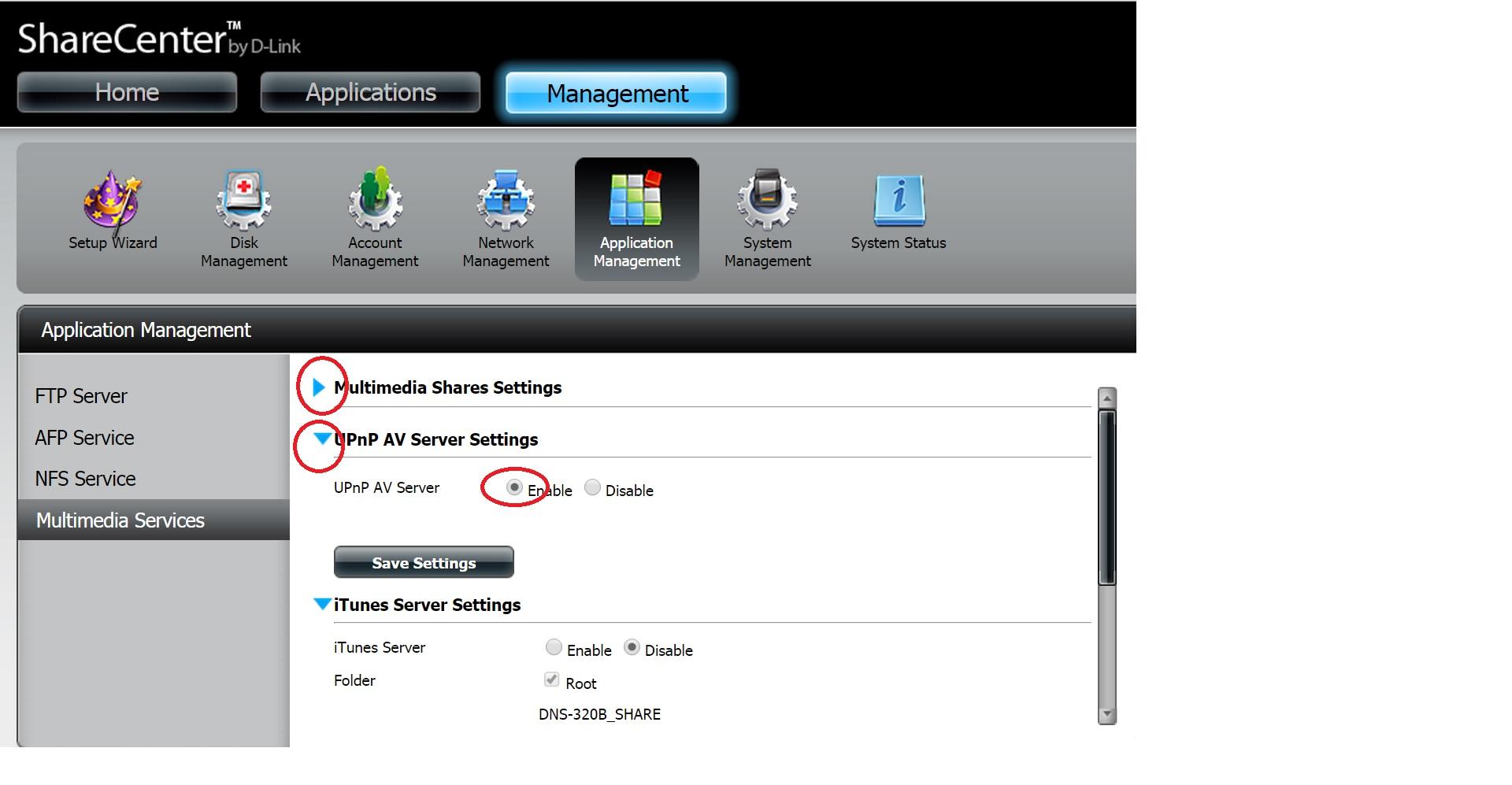Click the Save Settings button
The width and height of the screenshot is (1512, 785).
[x=424, y=562]
